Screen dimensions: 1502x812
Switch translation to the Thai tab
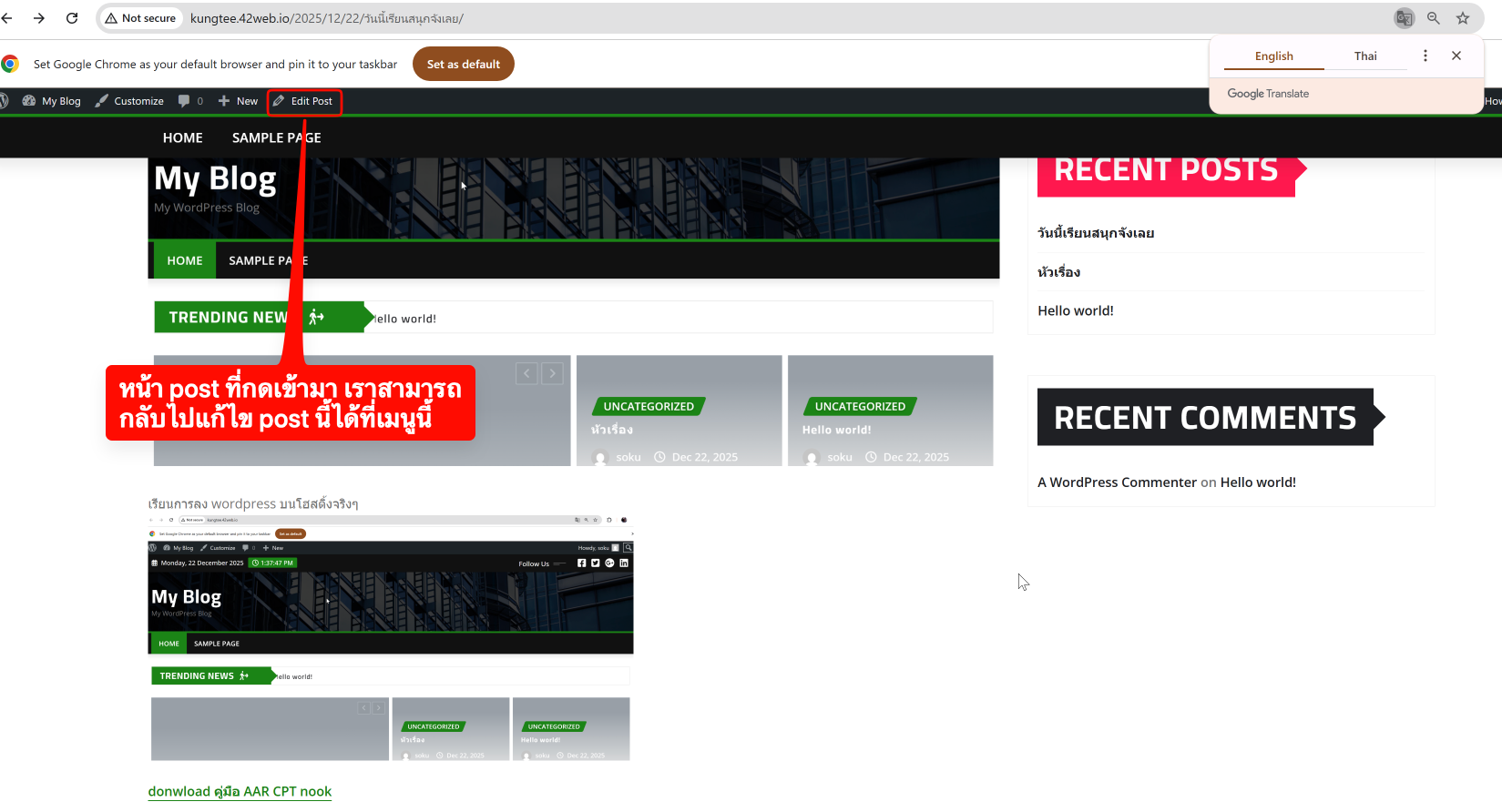[1364, 56]
